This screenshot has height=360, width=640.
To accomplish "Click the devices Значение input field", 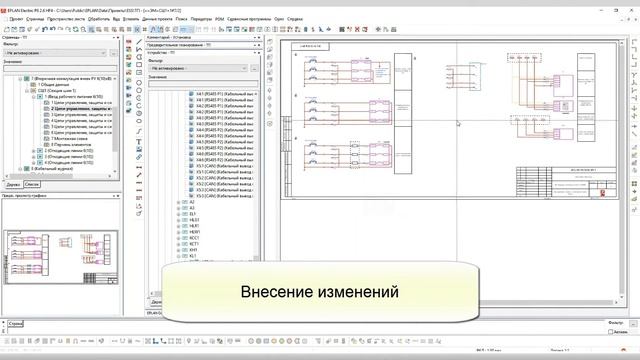I will pyautogui.click(x=203, y=84).
